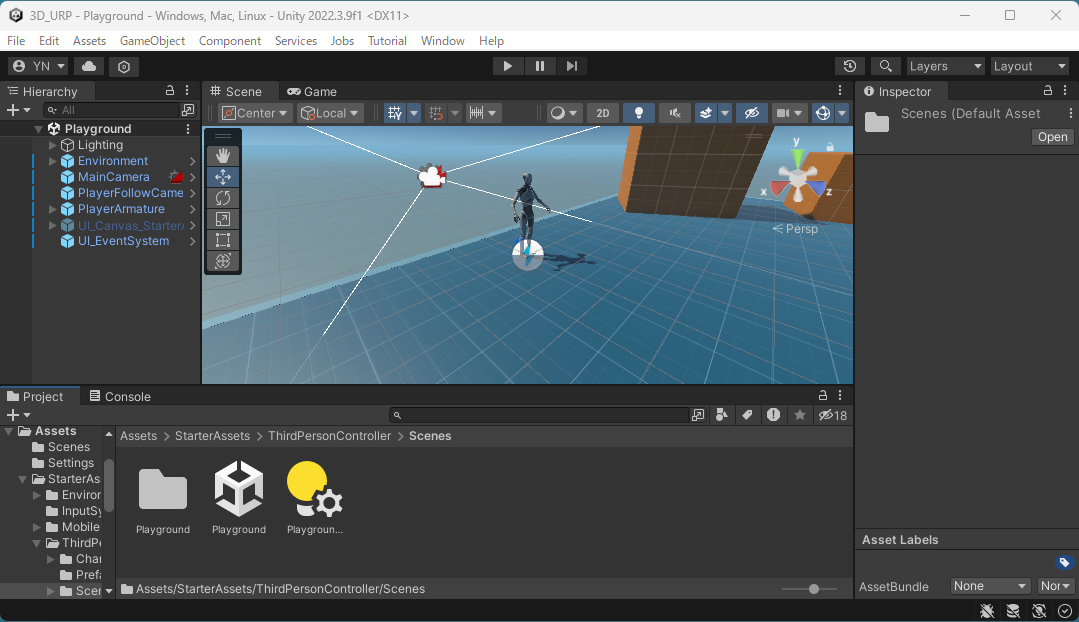
Task: Switch to the Console tab
Action: [120, 396]
